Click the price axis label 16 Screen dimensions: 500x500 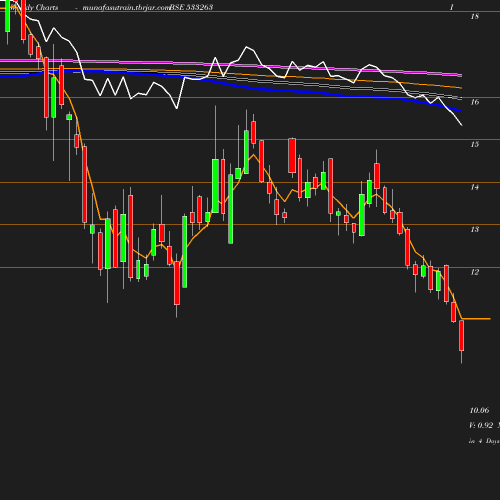tap(475, 102)
